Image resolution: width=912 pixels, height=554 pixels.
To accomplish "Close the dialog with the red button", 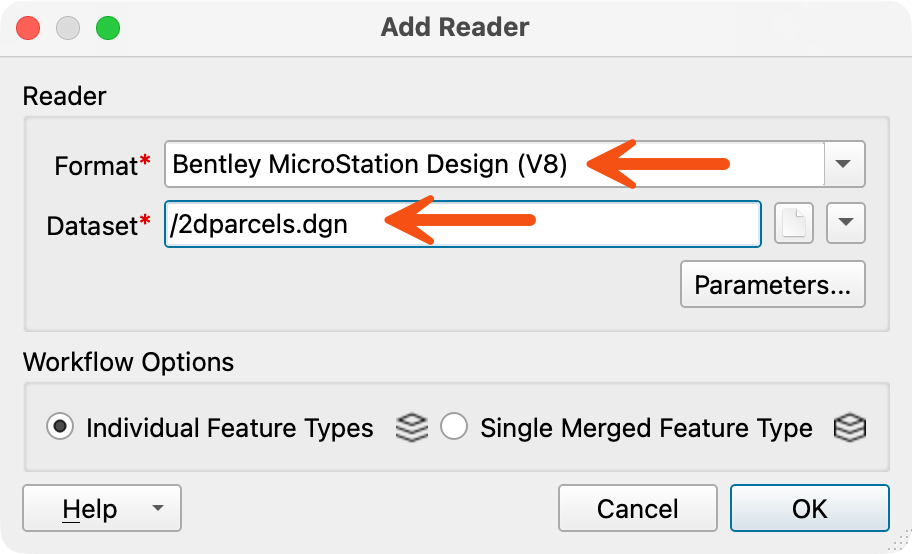I will (28, 28).
